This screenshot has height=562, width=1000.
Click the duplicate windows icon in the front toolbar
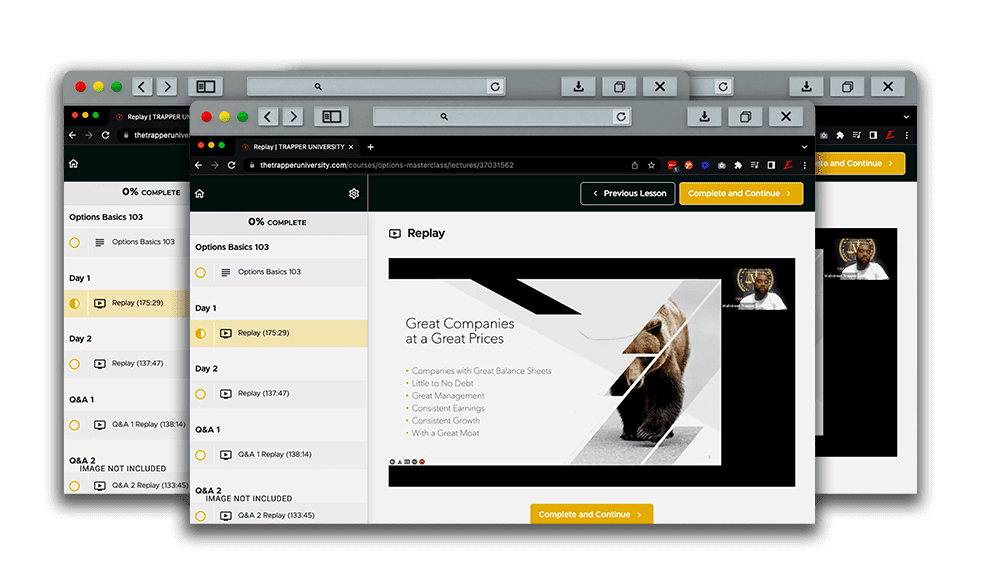point(745,117)
